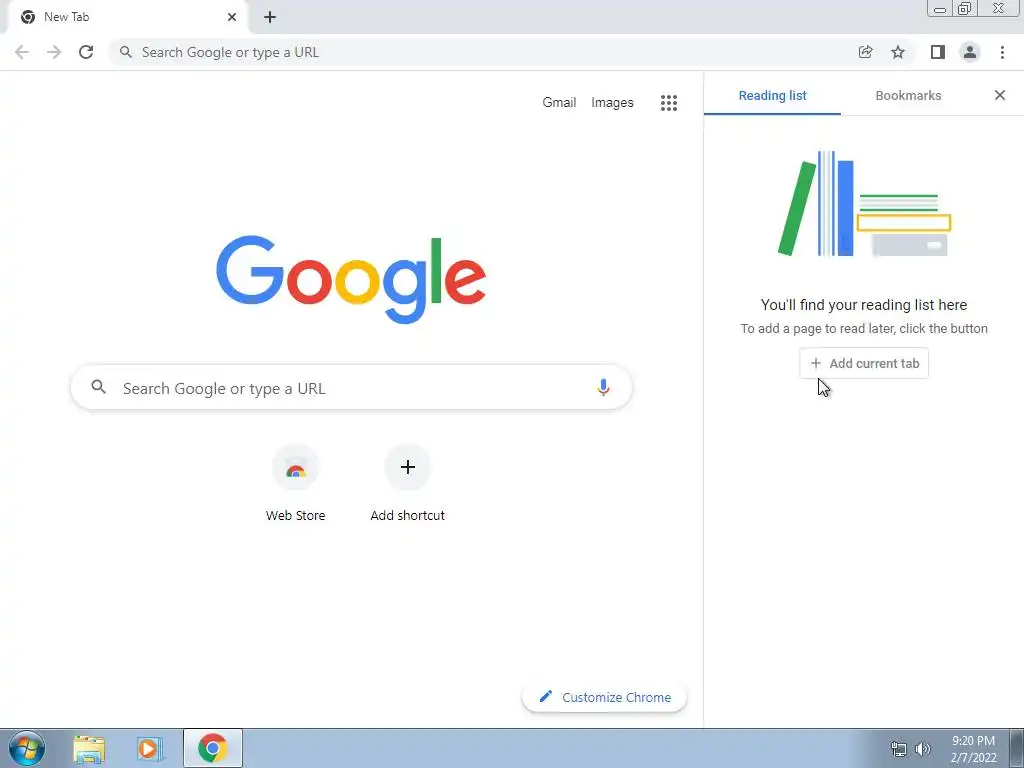Open the user profile avatar
Image resolution: width=1024 pixels, height=768 pixels.
[x=970, y=52]
